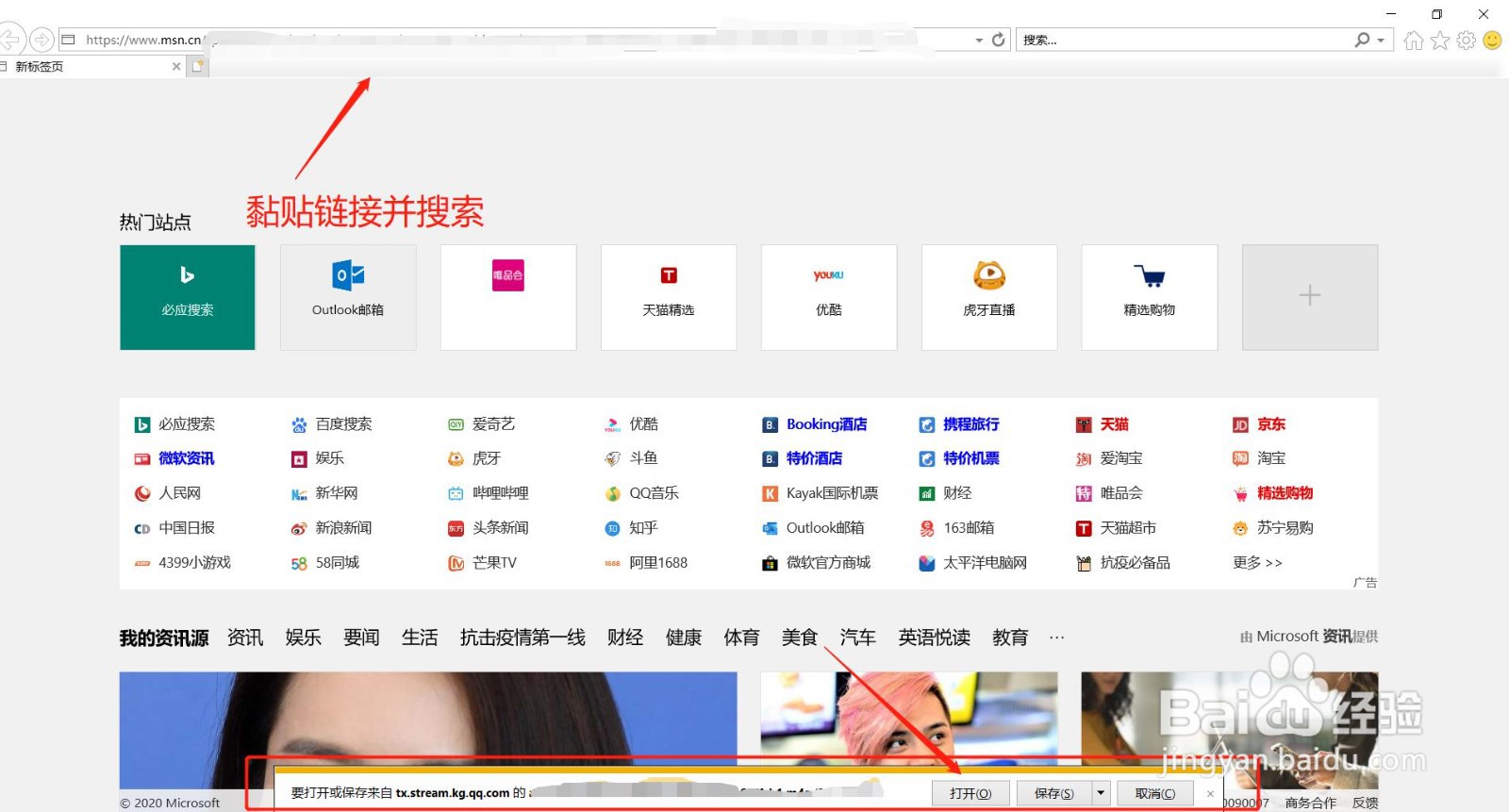1509x812 pixels.
Task: Click the 打开(O) button in download bar
Action: tap(970, 793)
